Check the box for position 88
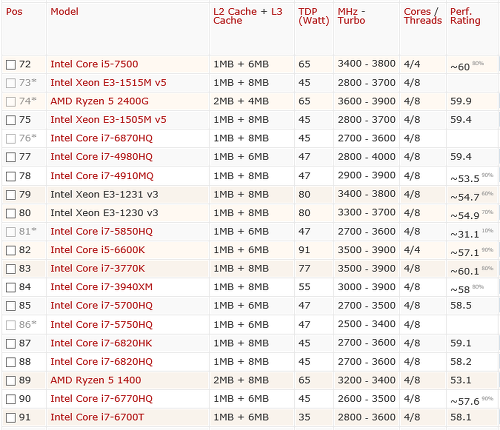Viewport: 500px width, 430px height. click(11, 362)
